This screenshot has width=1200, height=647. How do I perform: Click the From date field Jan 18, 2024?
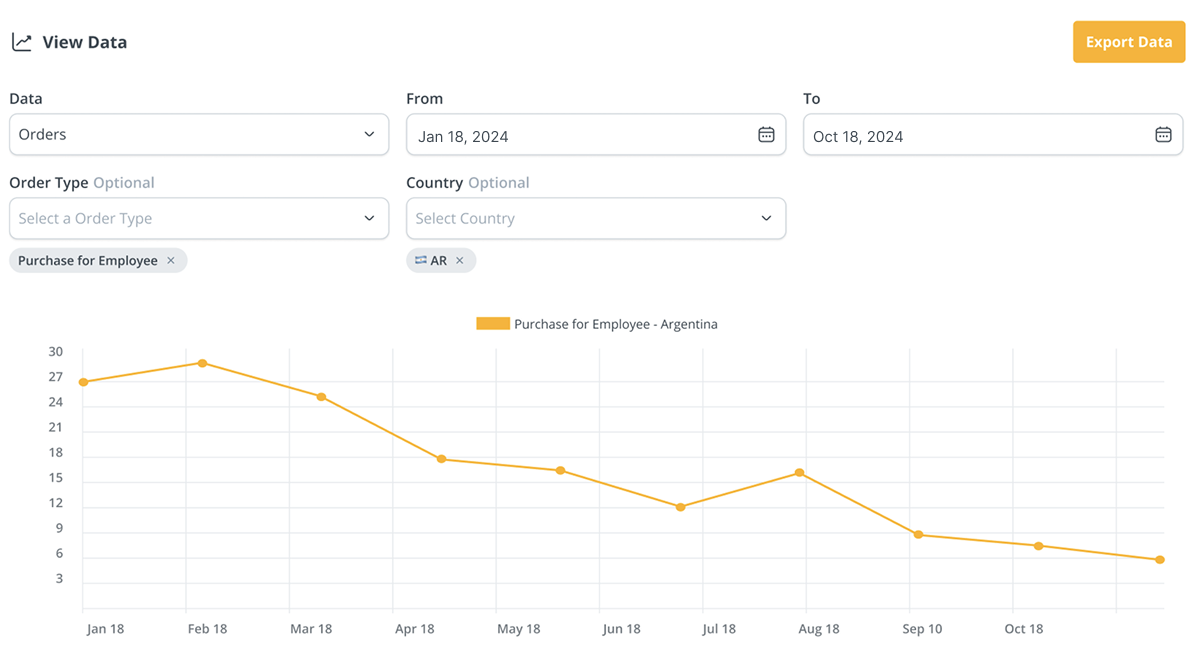580,136
